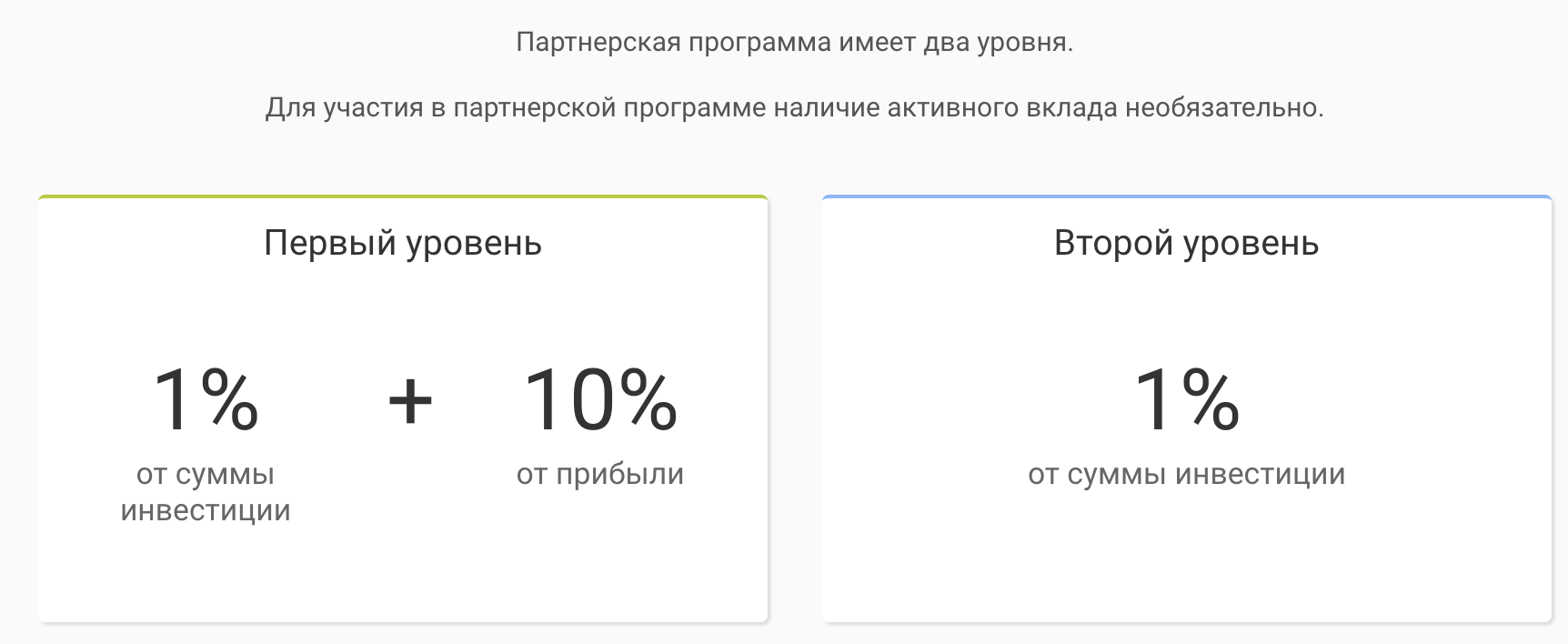The height and width of the screenshot is (644, 1568).
Task: Click the text 'Партнерская программа имеет два уровня.'
Action: 795,43
